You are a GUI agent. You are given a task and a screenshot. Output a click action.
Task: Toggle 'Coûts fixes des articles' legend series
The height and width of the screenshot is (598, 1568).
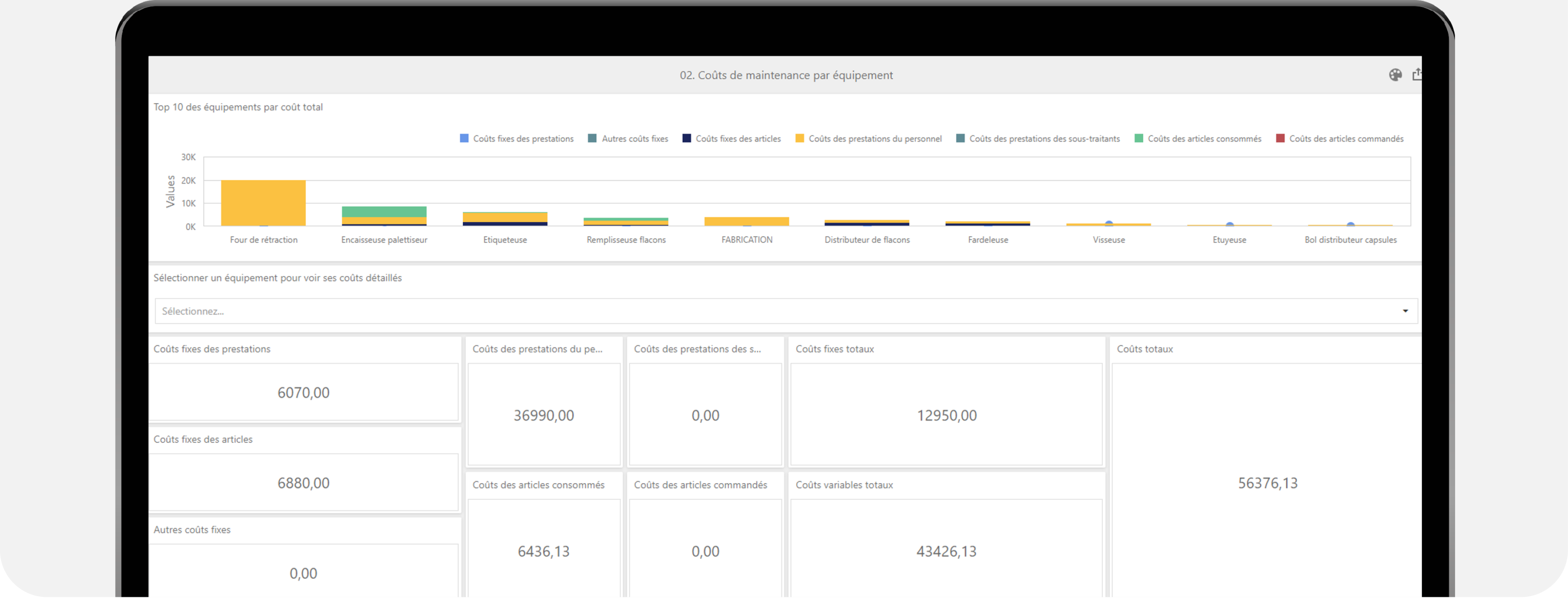coord(687,139)
